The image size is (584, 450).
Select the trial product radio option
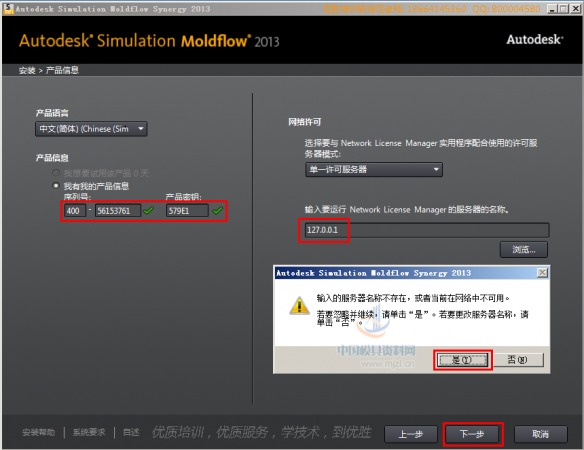[56, 173]
